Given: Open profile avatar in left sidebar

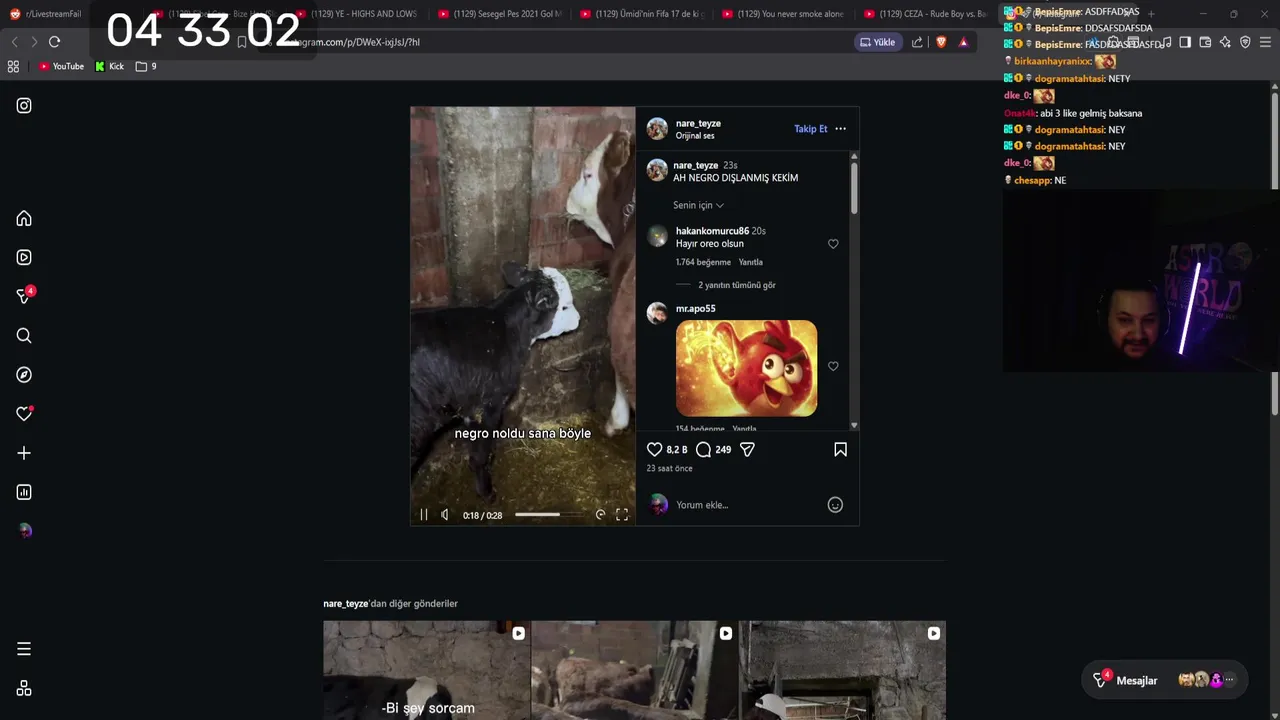Looking at the screenshot, I should click(x=25, y=531).
